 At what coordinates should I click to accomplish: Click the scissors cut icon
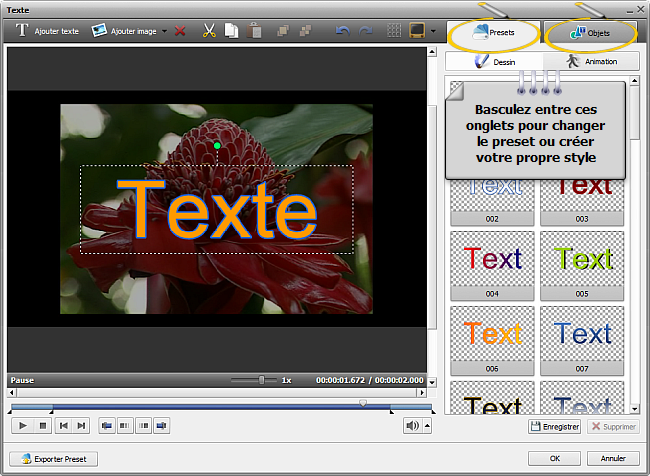click(209, 31)
